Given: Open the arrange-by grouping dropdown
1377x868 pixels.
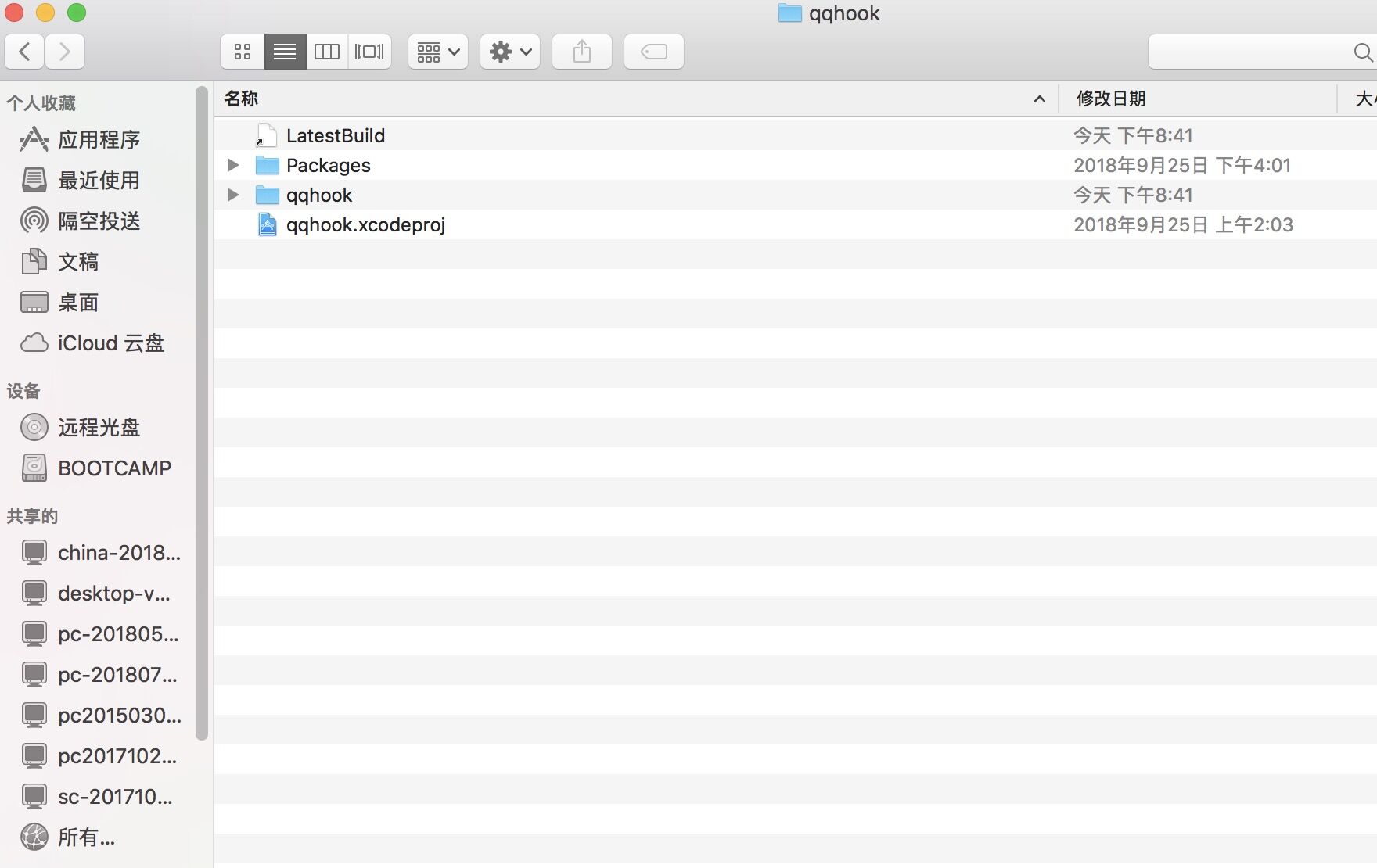Looking at the screenshot, I should tap(437, 52).
